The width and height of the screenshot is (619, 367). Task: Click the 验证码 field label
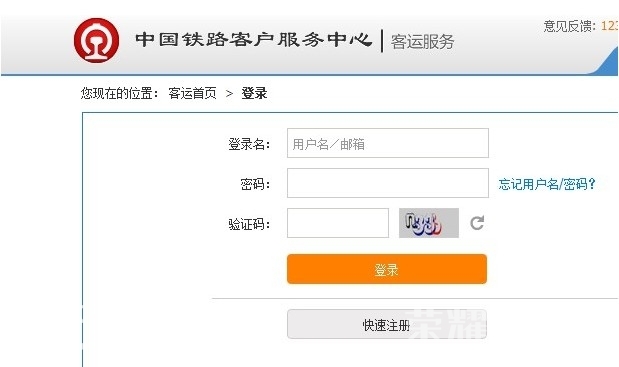coord(249,224)
